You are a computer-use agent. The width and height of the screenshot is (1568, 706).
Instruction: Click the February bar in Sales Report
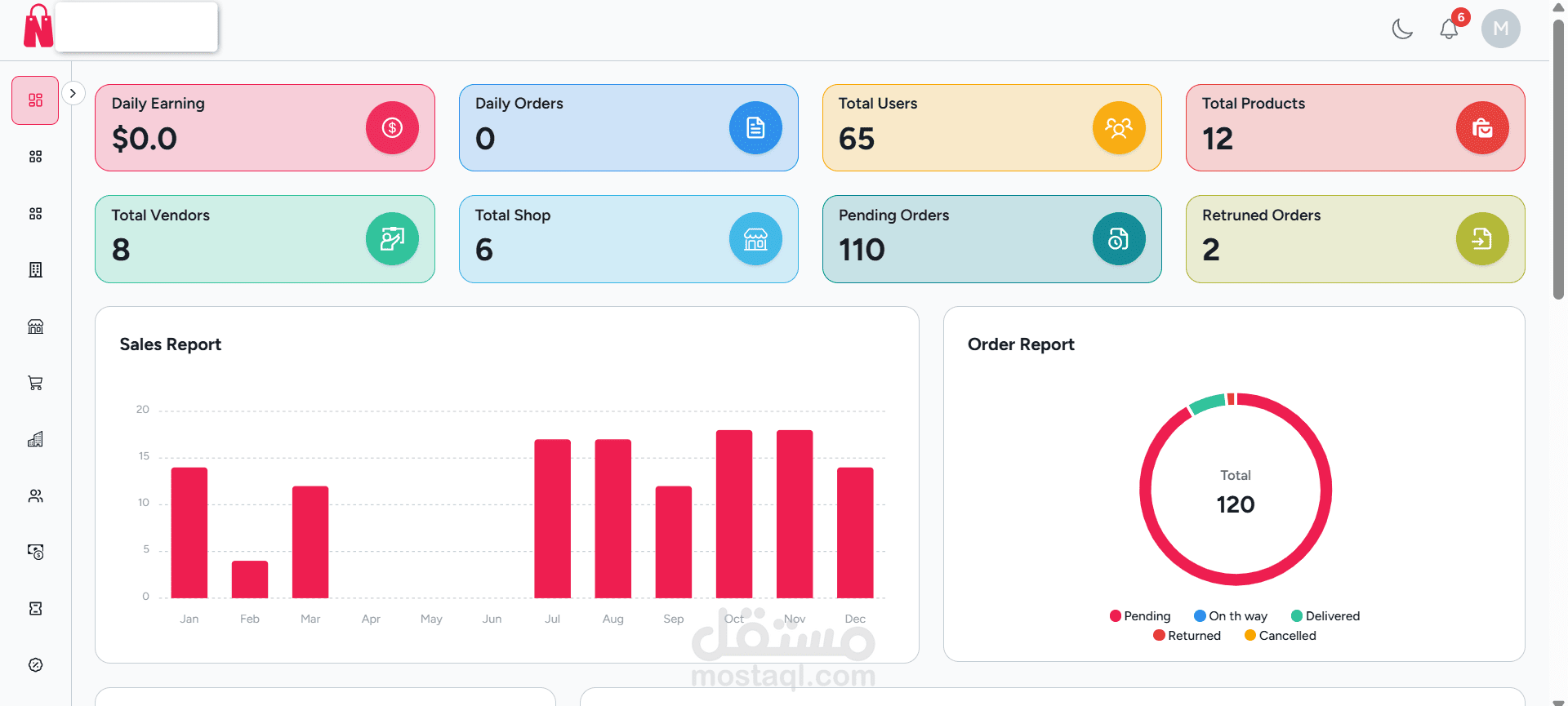tap(250, 579)
